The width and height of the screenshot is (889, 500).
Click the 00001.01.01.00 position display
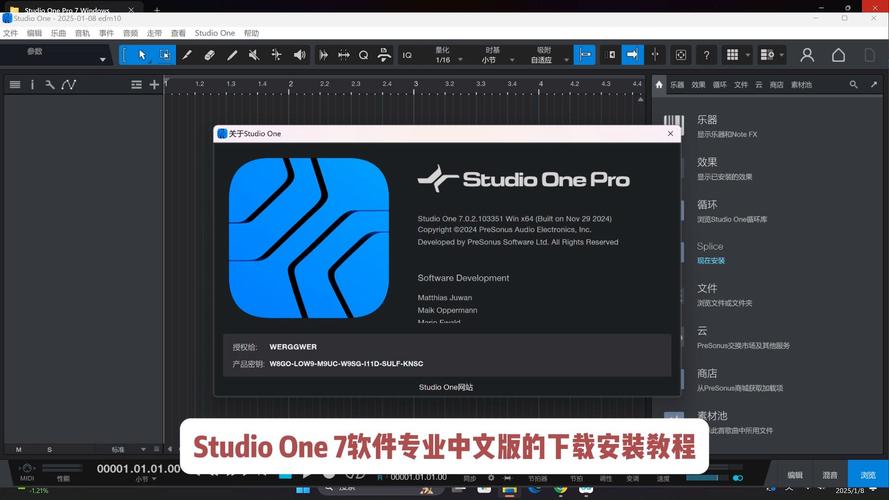coord(138,469)
